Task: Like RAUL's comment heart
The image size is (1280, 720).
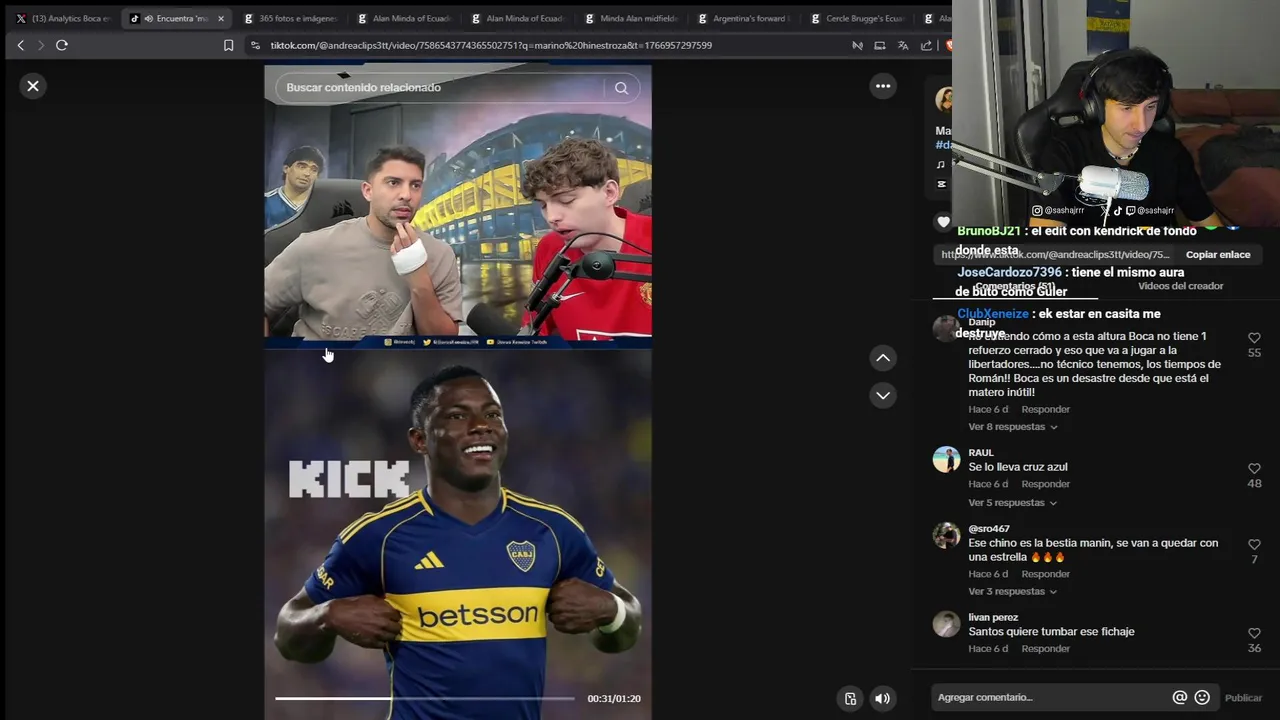Action: click(x=1254, y=469)
